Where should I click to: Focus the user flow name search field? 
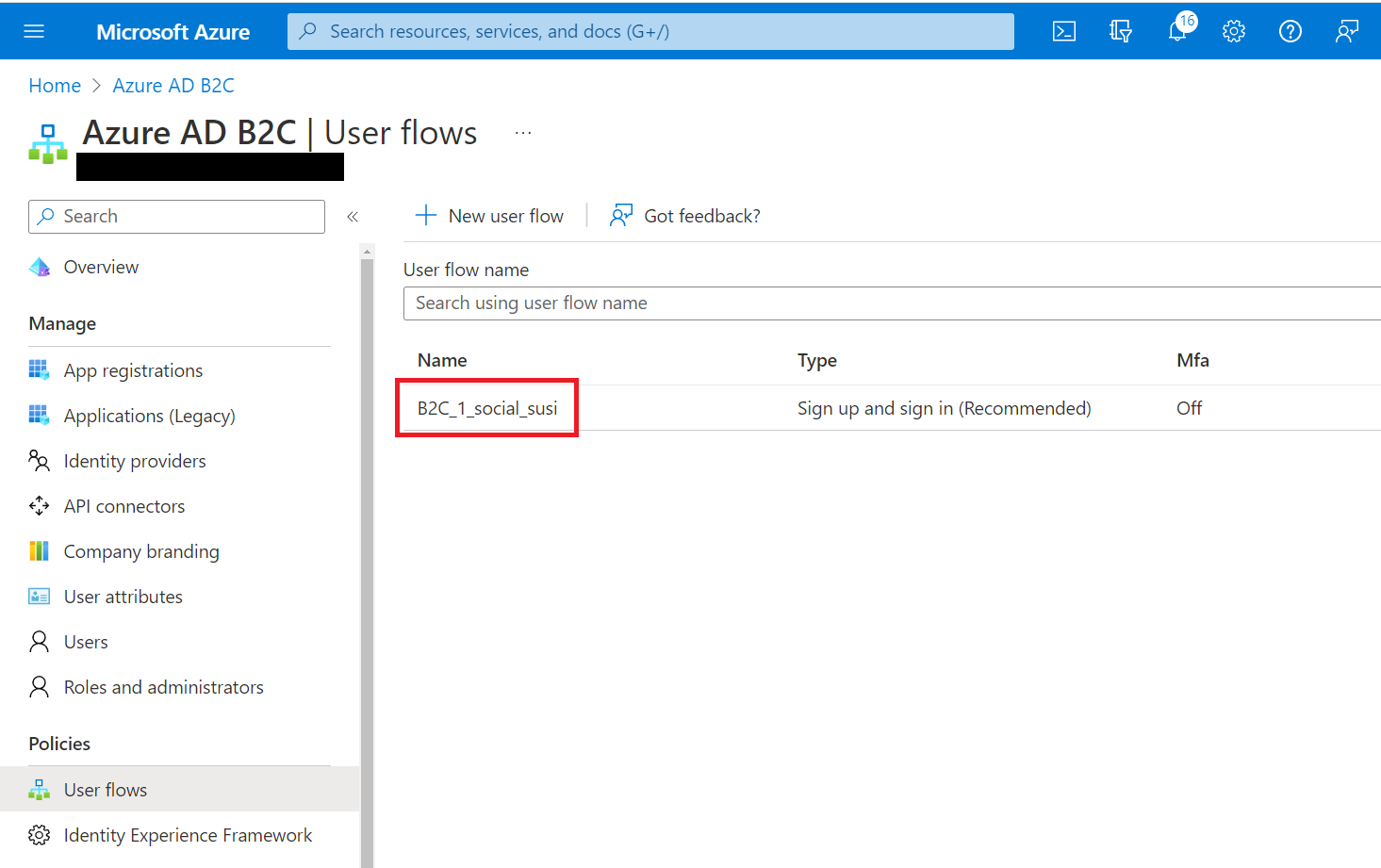(x=892, y=303)
